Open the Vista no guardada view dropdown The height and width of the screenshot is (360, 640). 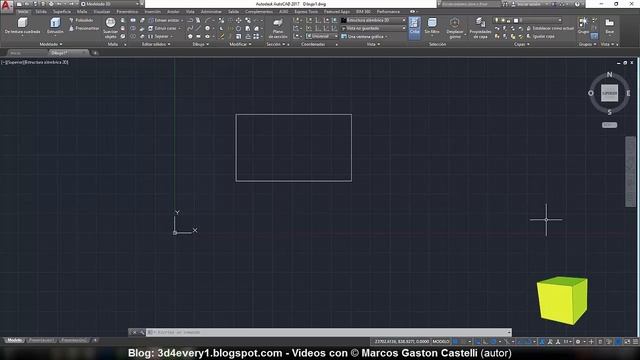pyautogui.click(x=373, y=28)
